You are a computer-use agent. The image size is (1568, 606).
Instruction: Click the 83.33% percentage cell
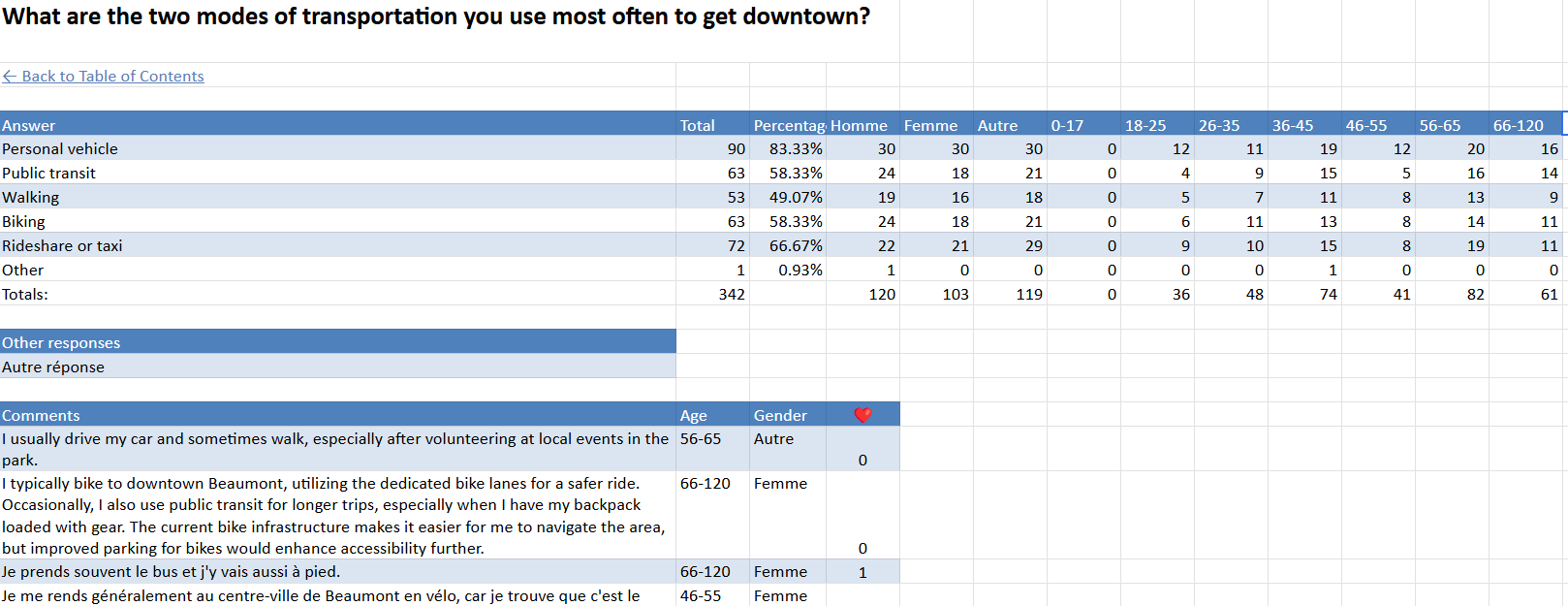tap(795, 149)
